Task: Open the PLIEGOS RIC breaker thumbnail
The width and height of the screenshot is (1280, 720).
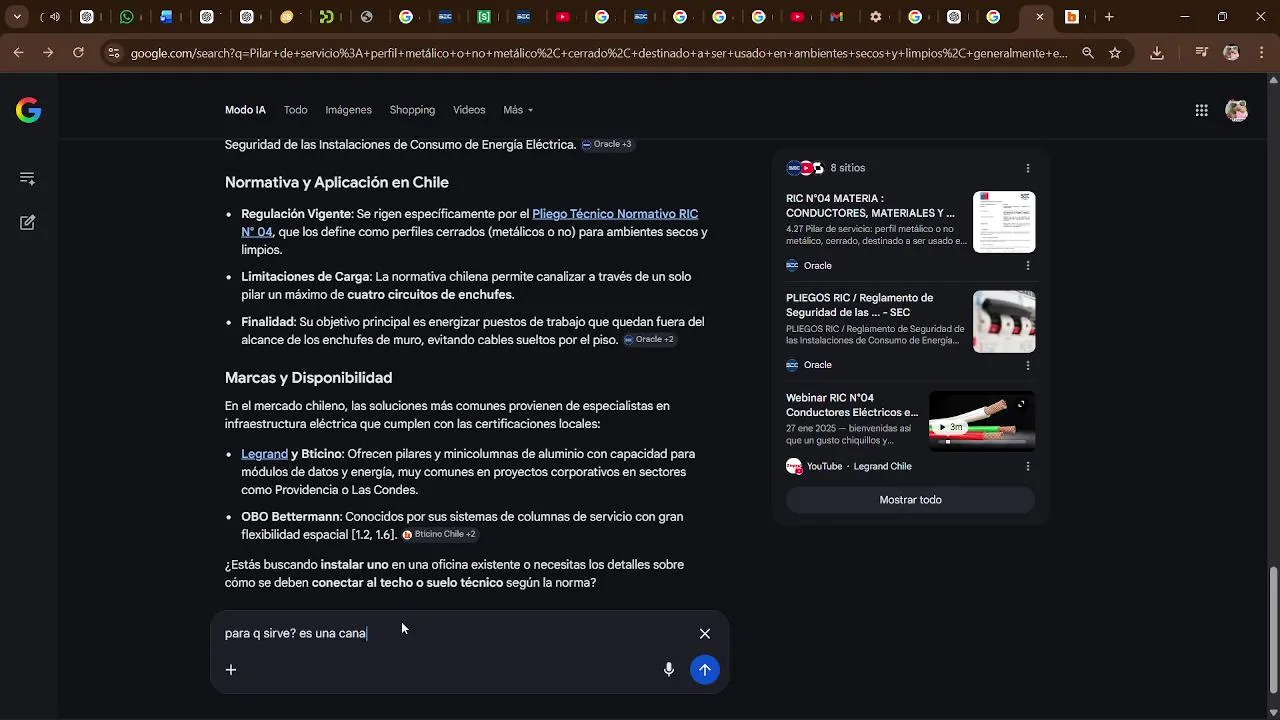Action: [x=1004, y=322]
